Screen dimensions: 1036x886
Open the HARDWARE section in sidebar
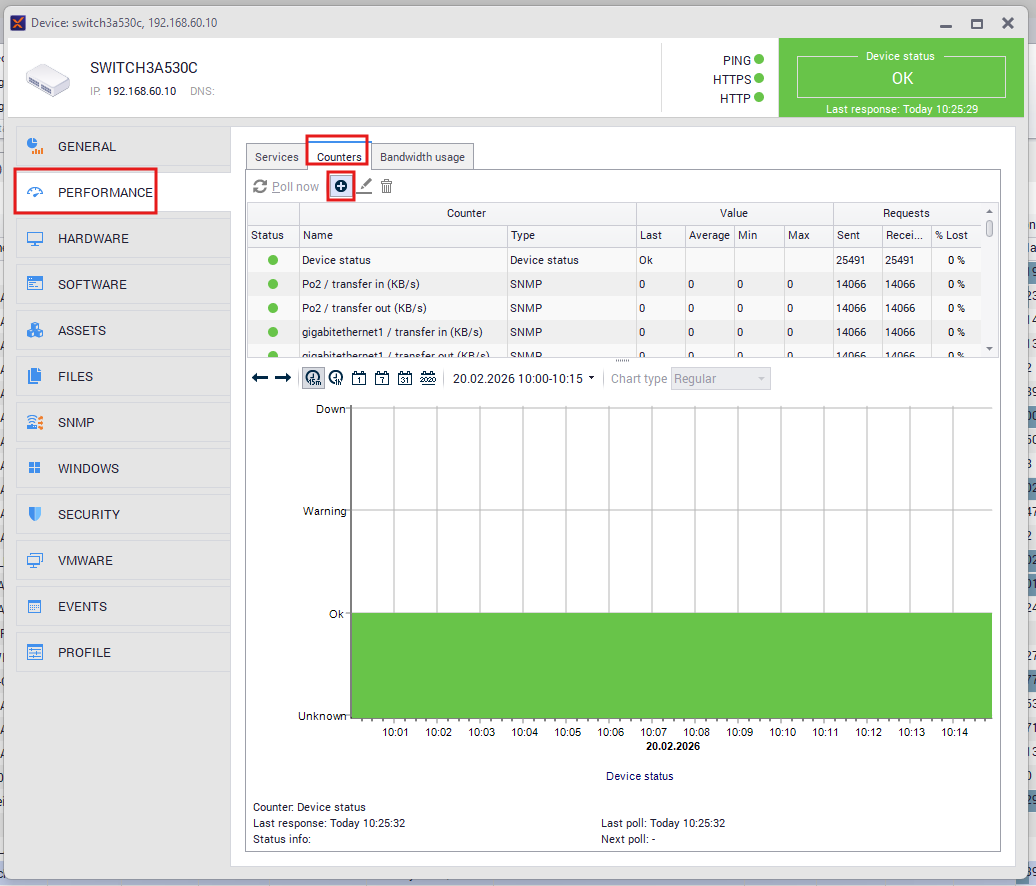[93, 238]
